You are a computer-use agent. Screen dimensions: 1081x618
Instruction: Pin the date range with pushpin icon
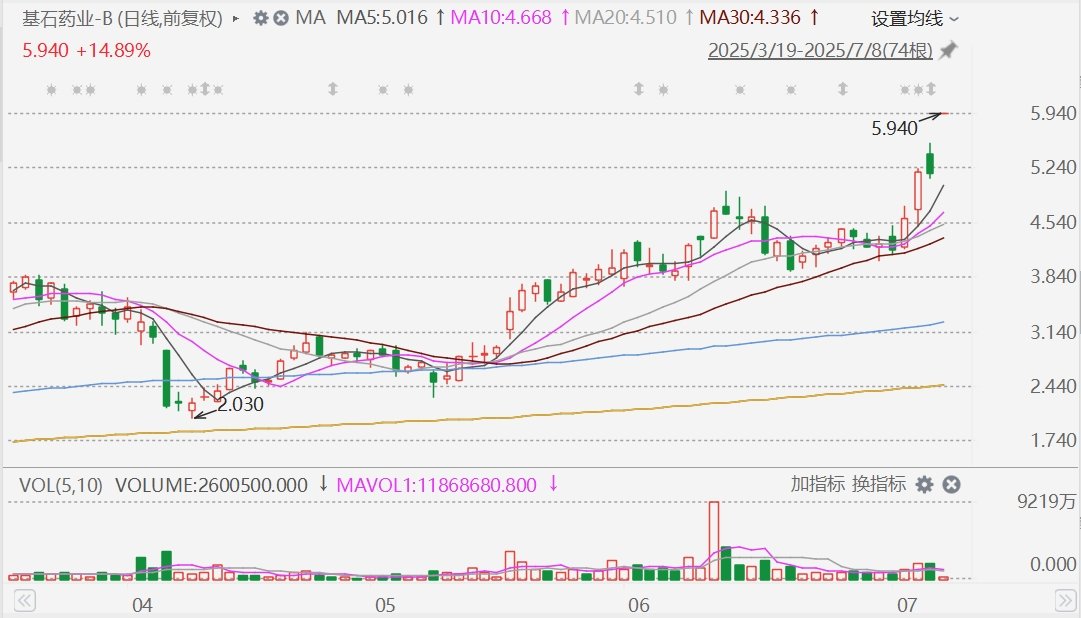click(x=948, y=50)
